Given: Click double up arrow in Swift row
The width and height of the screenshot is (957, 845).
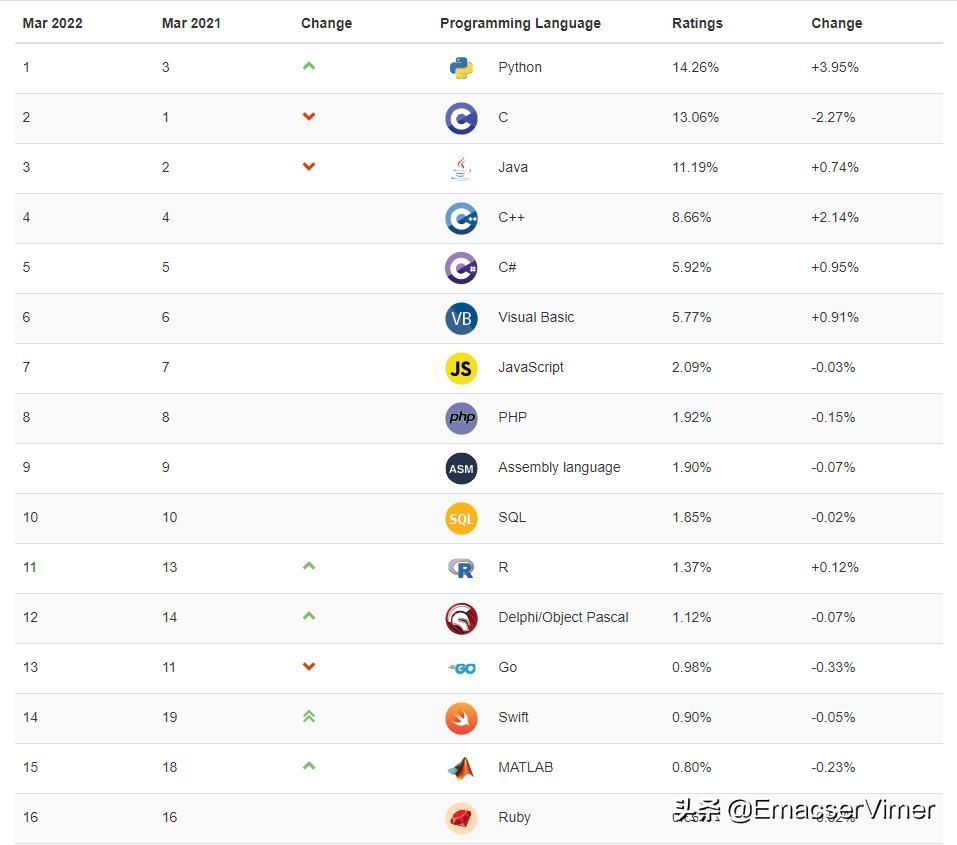Looking at the screenshot, I should [309, 716].
